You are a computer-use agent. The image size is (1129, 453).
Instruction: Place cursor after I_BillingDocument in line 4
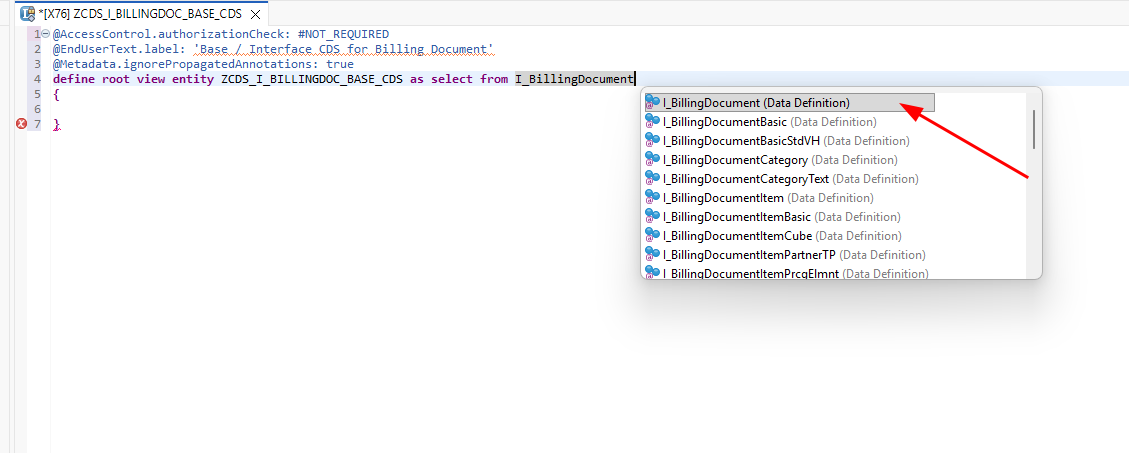(634, 79)
